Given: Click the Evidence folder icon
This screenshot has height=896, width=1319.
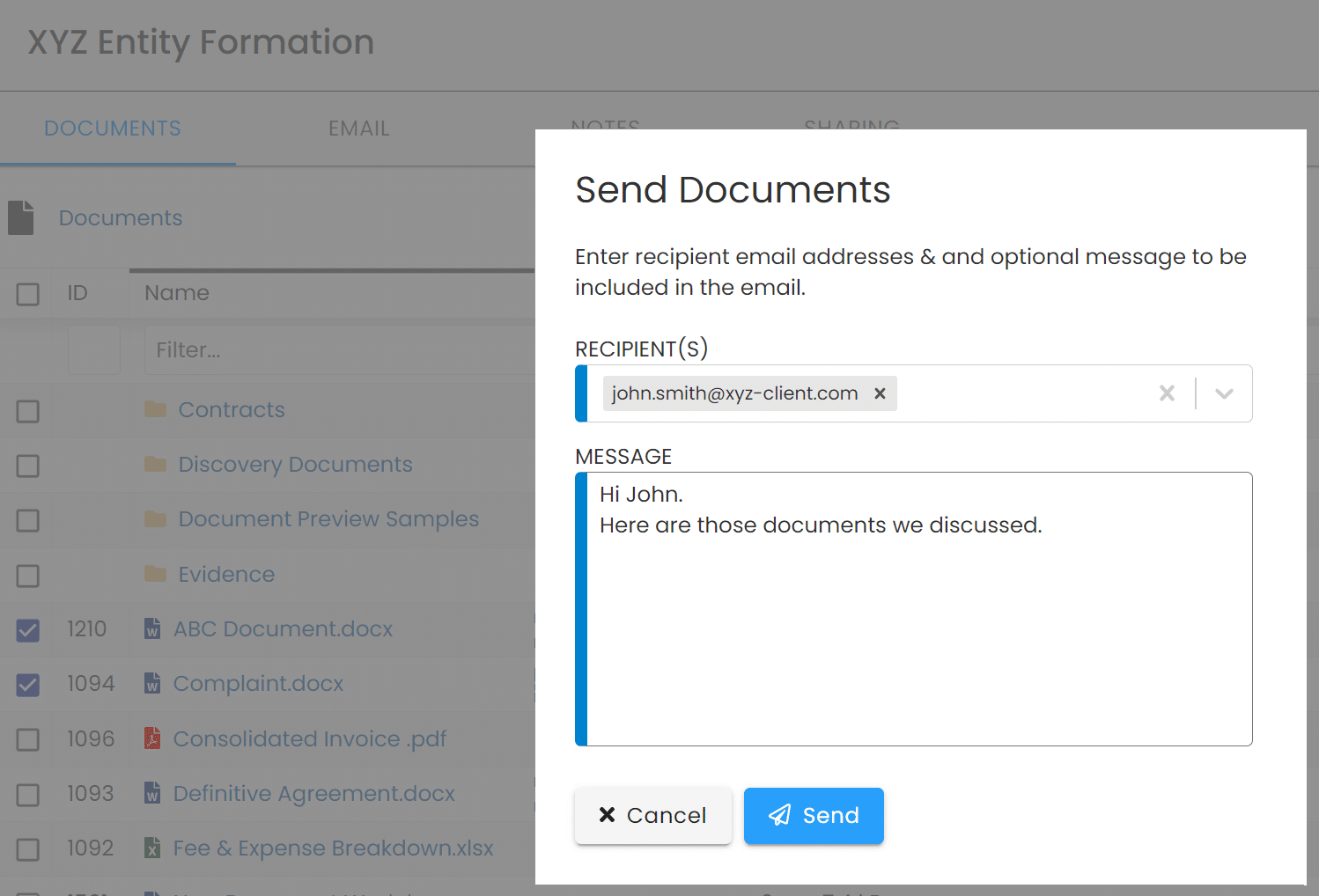Looking at the screenshot, I should [156, 574].
